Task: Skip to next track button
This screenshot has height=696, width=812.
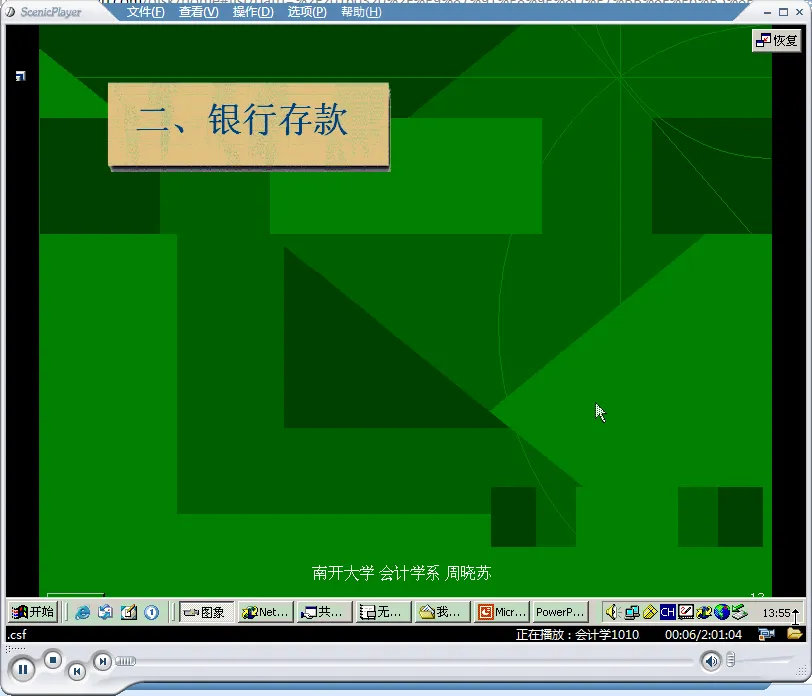Action: pyautogui.click(x=102, y=660)
